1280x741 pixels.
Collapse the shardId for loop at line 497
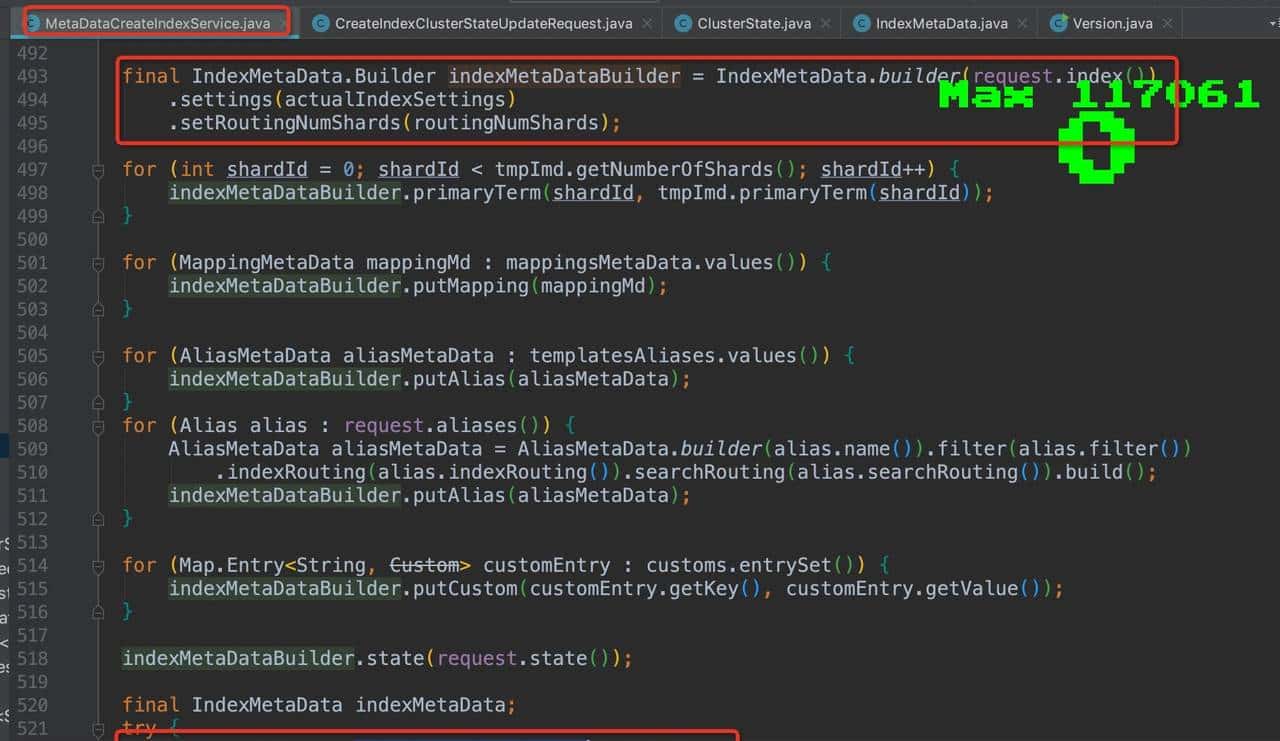pos(98,170)
